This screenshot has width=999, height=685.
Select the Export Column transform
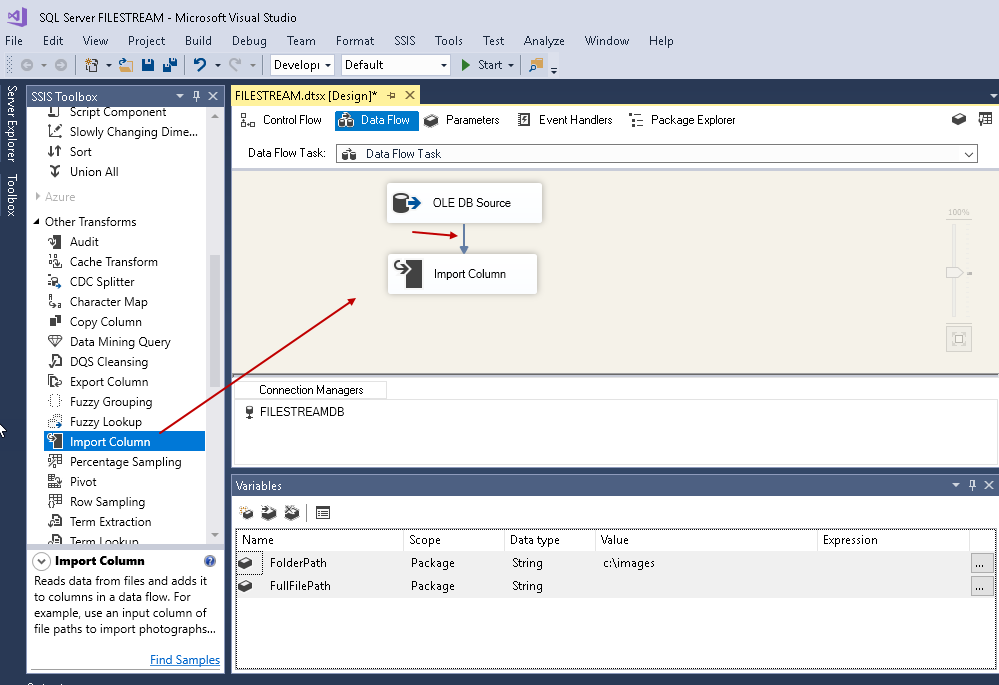click(x=109, y=382)
